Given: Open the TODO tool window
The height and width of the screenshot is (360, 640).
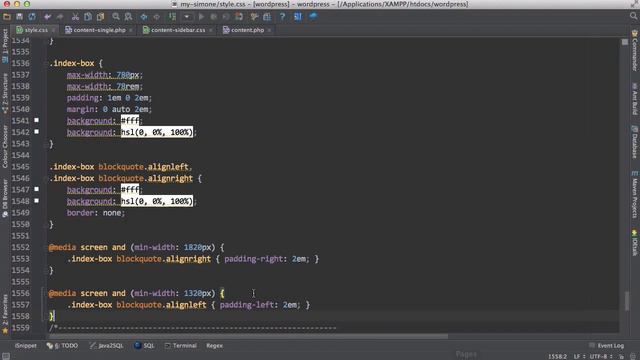Looking at the screenshot, I should coord(62,346).
